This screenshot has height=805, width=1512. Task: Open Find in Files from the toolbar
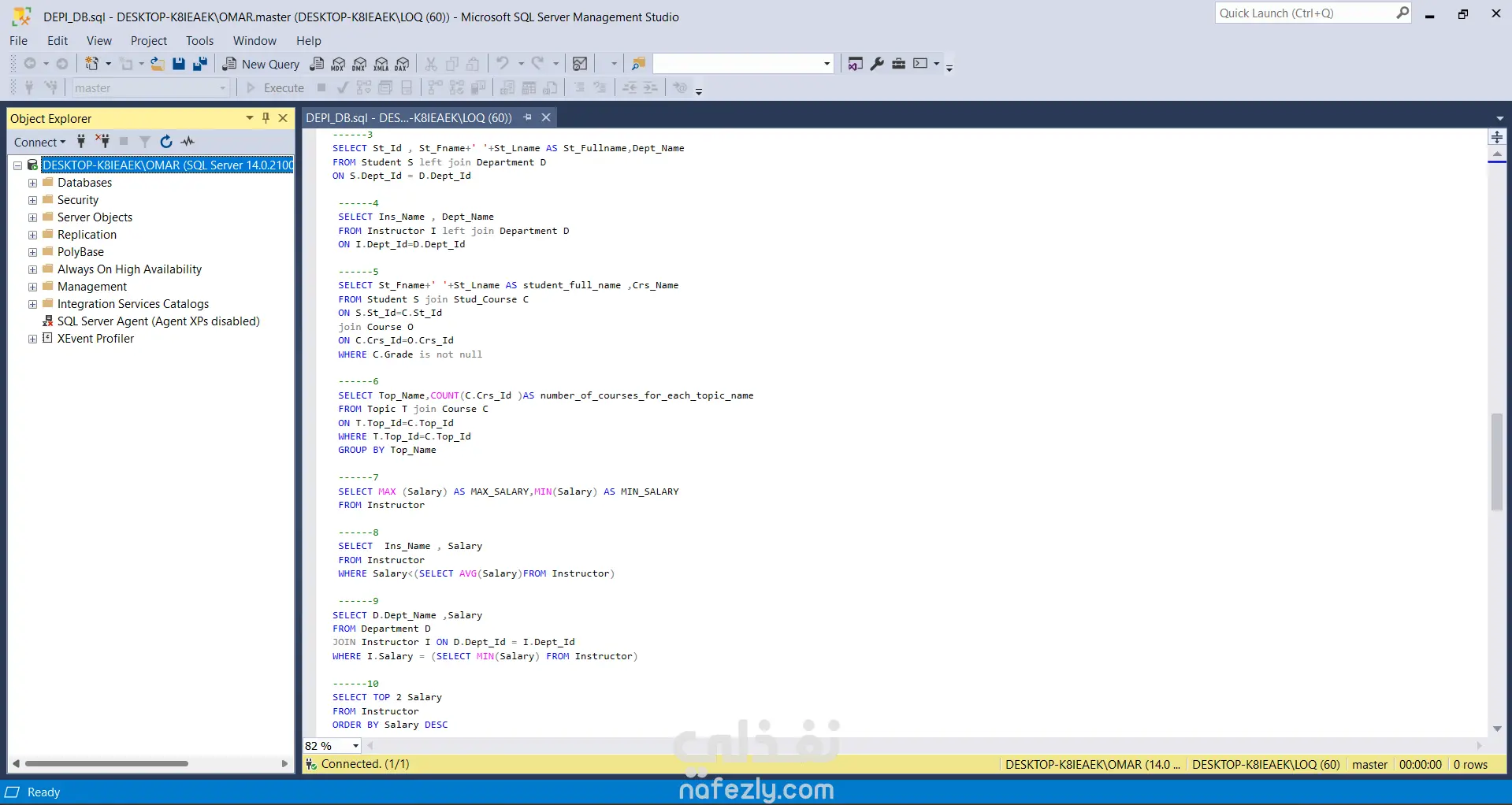(638, 64)
